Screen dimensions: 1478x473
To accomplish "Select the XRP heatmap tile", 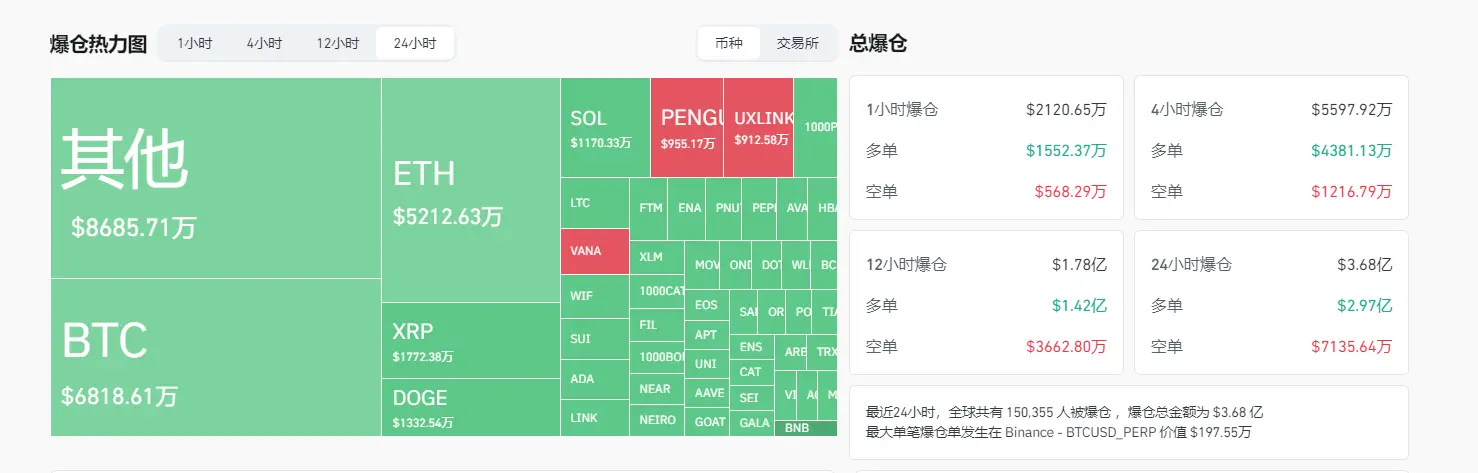I will [470, 340].
